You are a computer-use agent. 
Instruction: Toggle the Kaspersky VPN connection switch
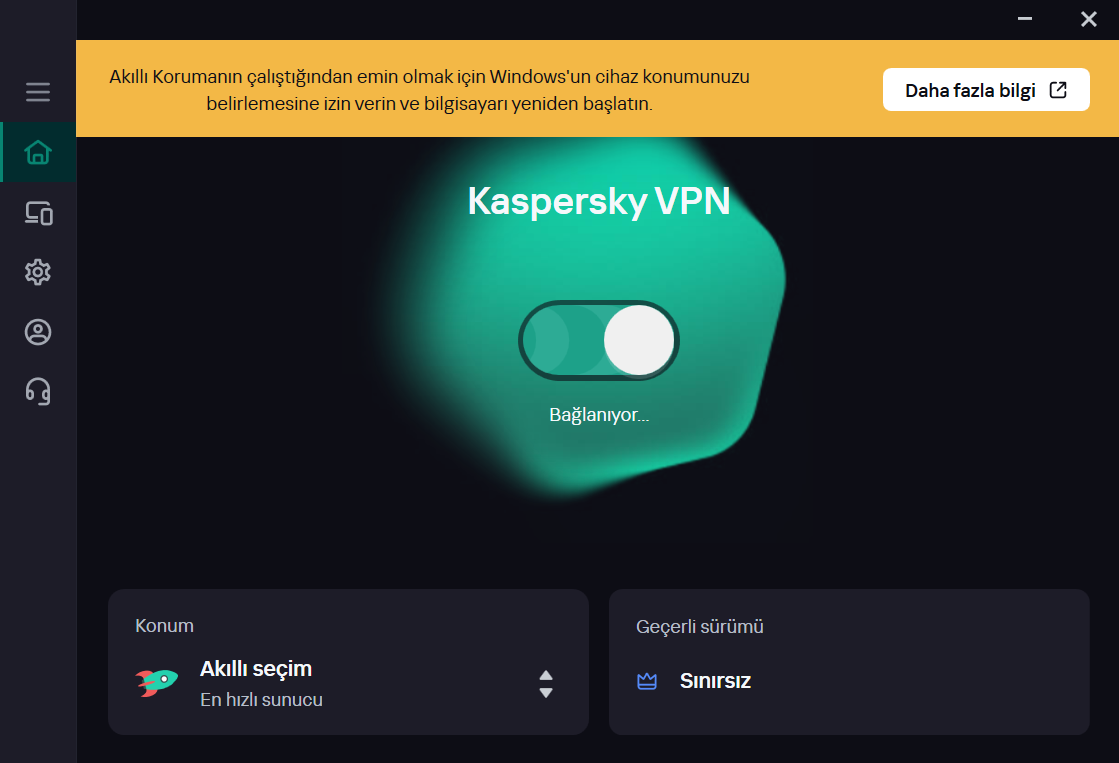(x=598, y=340)
